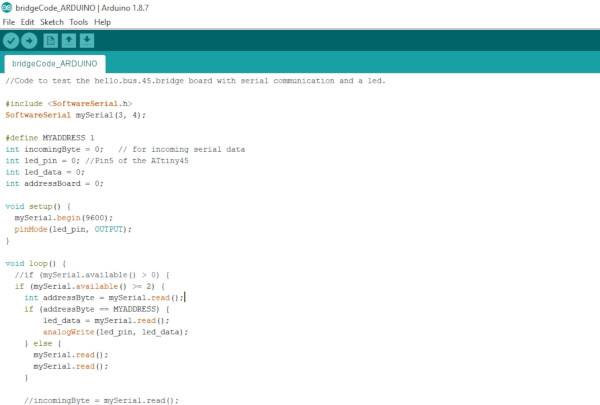Screen dimensions: 600x405
Task: Click the 'if (addressByte == MYADDRESS)' line
Action: (x=97, y=309)
